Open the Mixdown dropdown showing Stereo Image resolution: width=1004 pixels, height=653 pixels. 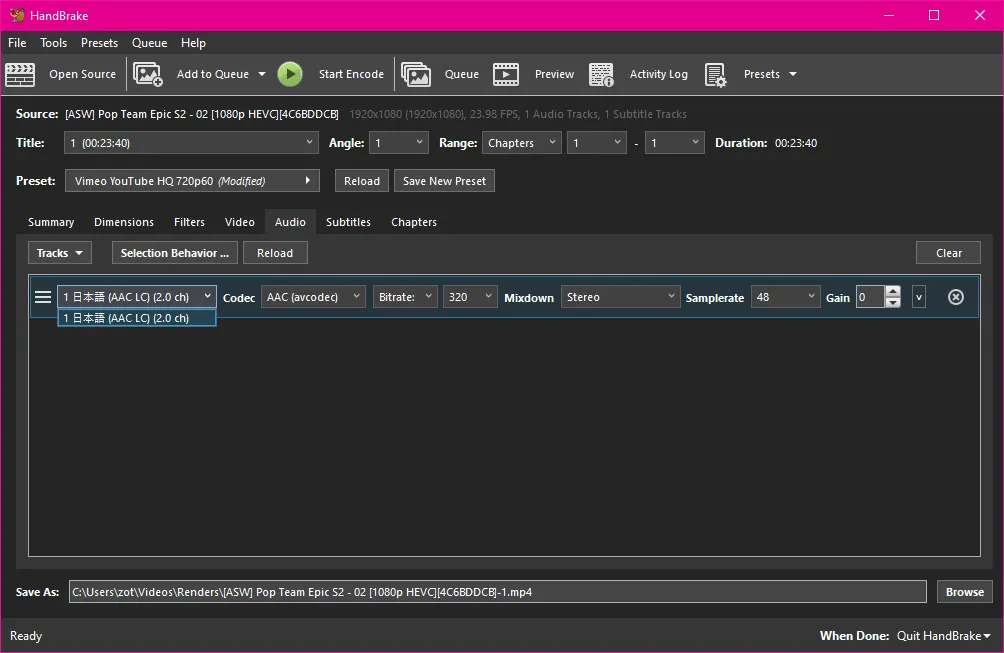coord(620,296)
